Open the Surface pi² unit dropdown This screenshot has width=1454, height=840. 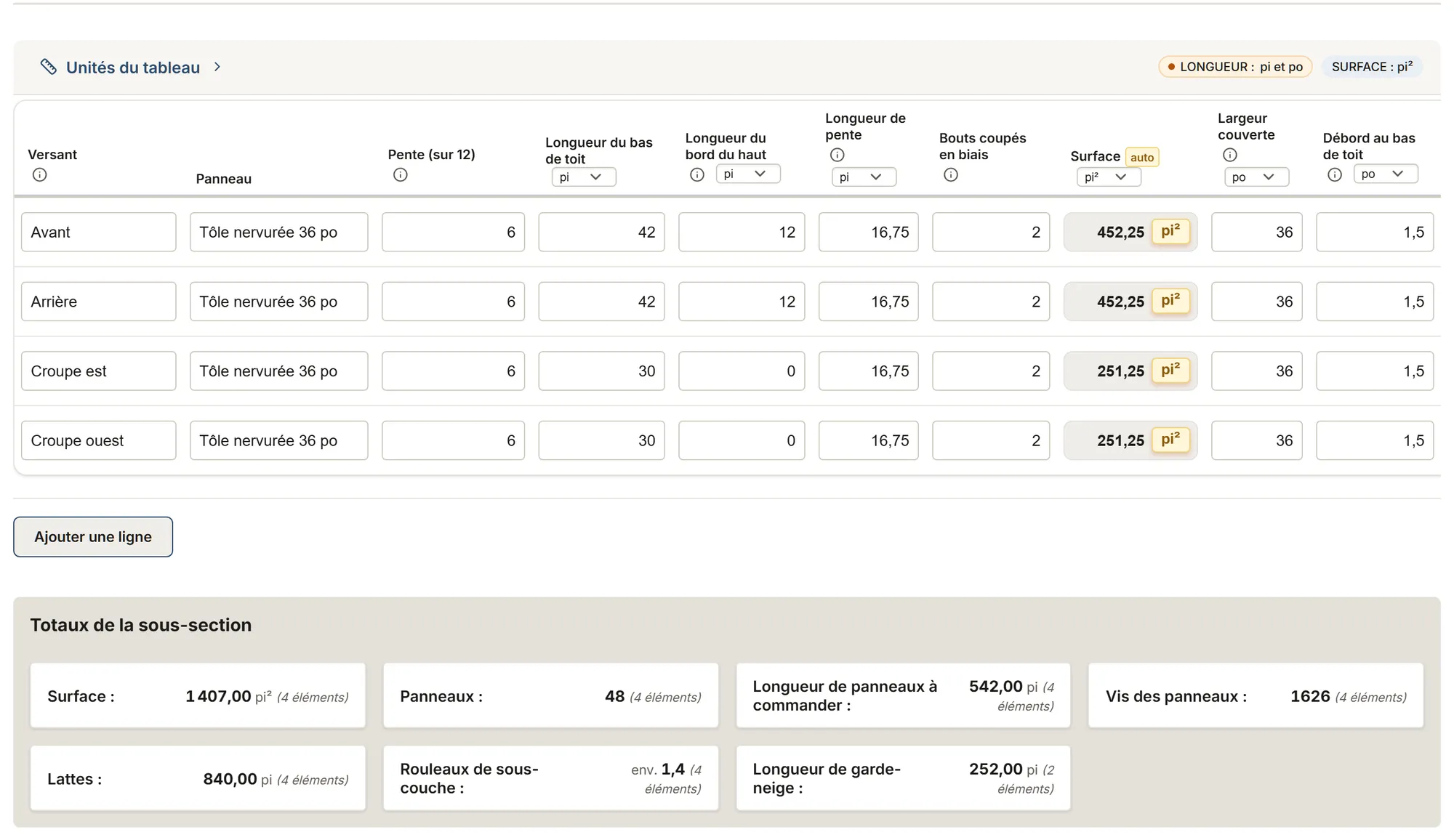click(x=1109, y=177)
